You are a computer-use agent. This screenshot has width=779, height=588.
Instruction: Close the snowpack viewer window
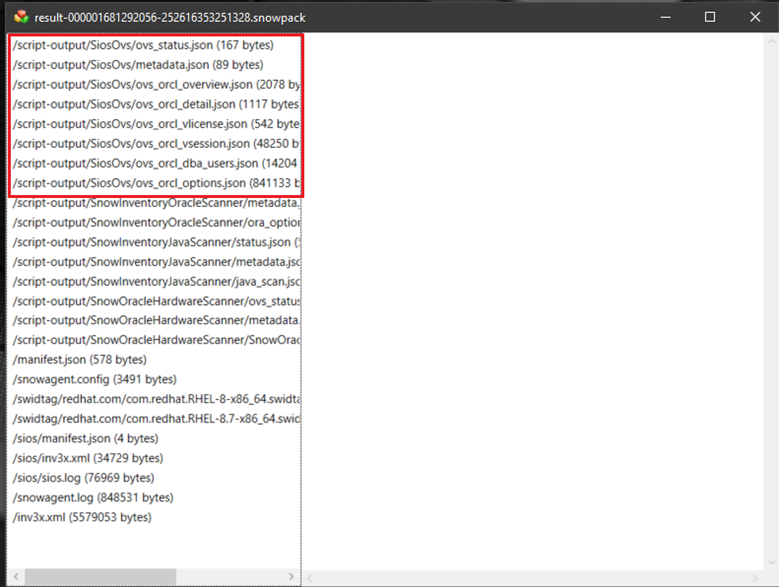pos(755,17)
